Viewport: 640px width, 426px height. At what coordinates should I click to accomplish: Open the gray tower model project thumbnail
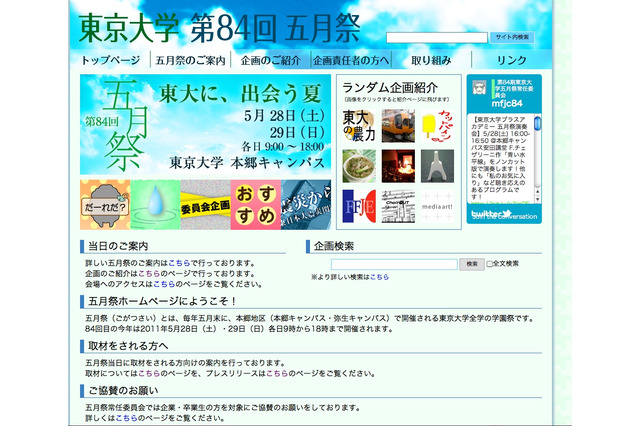pyautogui.click(x=437, y=166)
